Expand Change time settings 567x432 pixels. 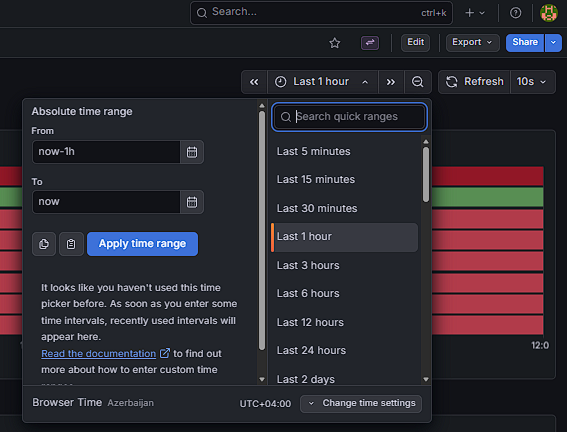361,403
